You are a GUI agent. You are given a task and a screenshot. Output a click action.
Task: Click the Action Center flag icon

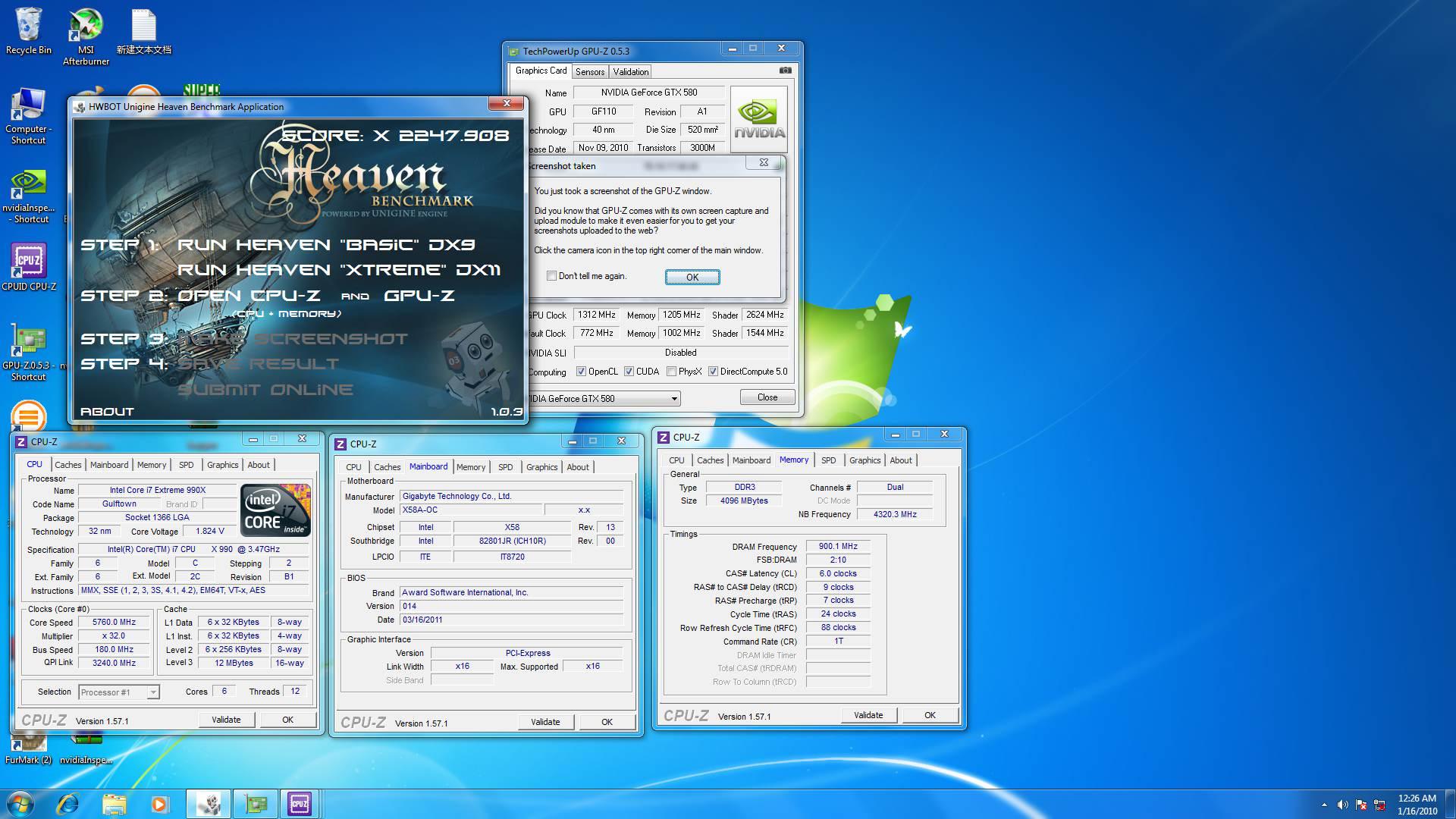point(1361,805)
